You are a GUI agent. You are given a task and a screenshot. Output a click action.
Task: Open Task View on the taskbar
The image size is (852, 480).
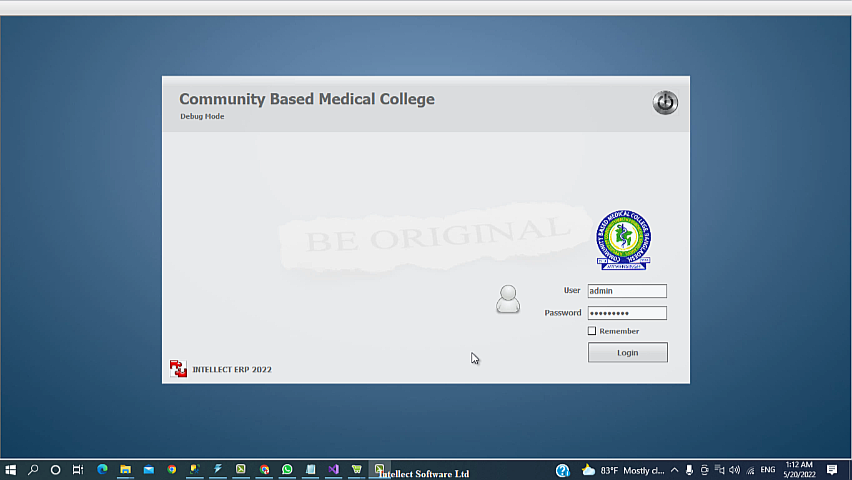pyautogui.click(x=78, y=470)
